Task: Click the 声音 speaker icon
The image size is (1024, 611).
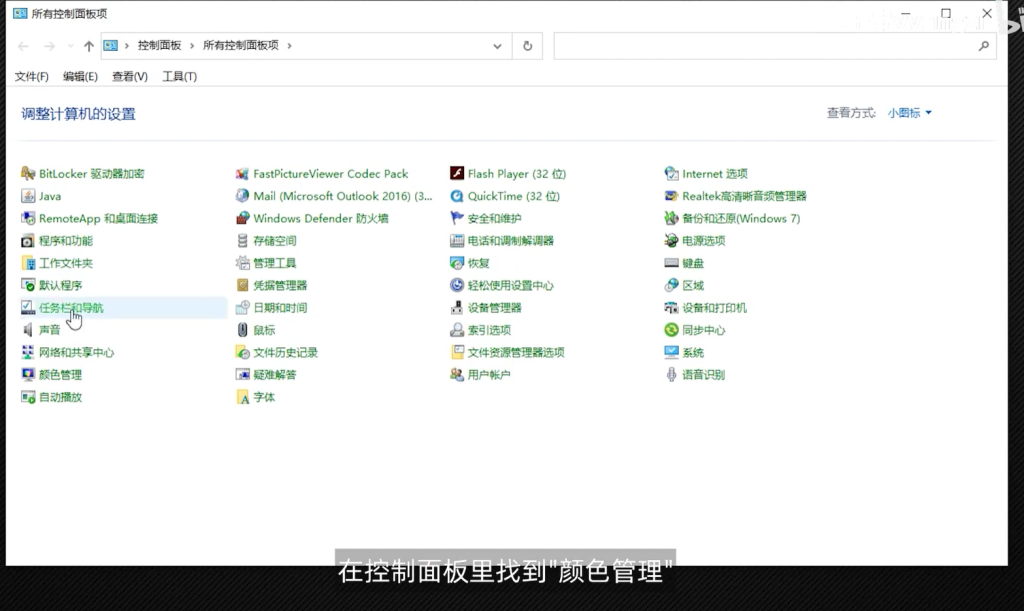Action: click(x=27, y=330)
